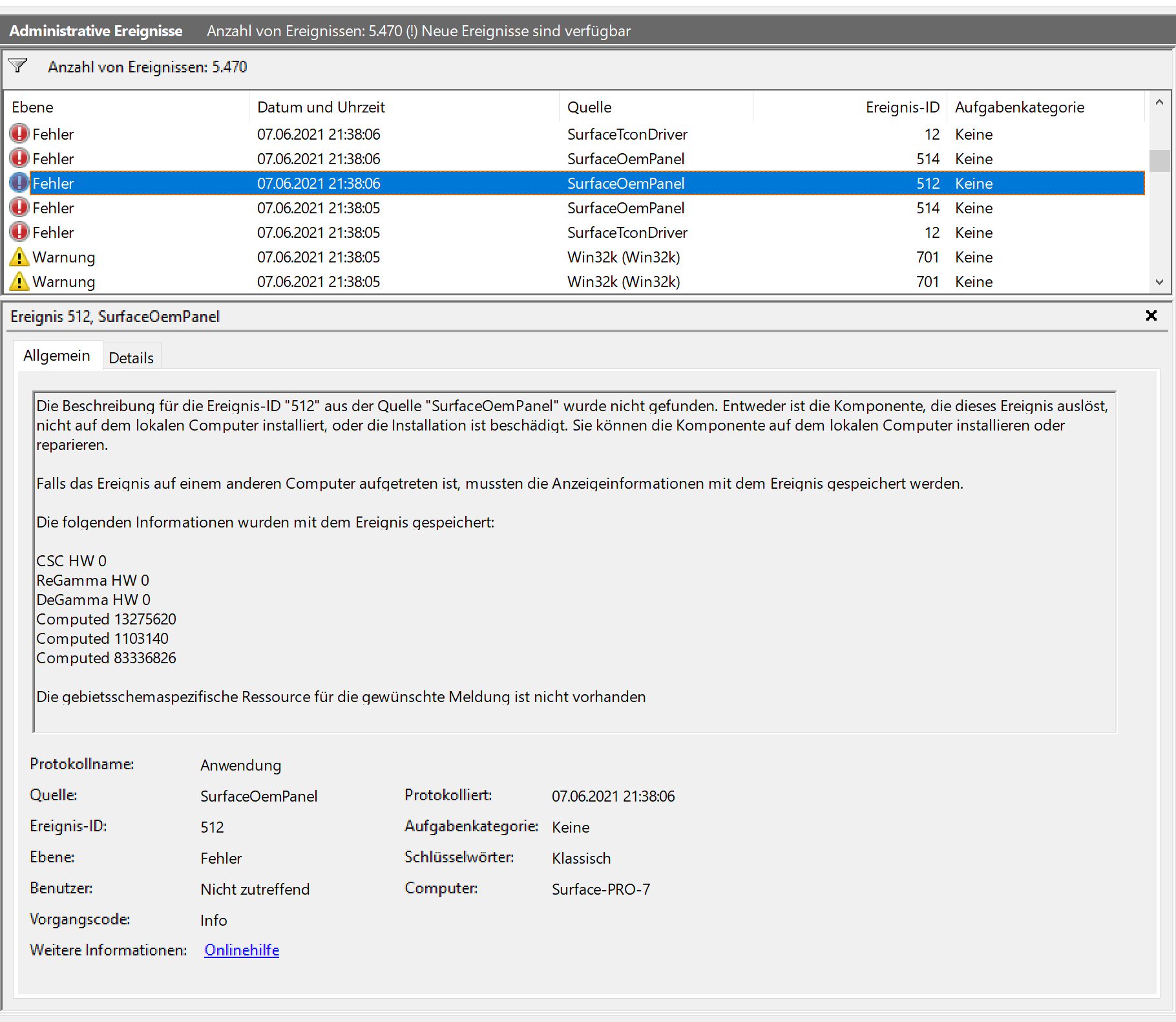Image resolution: width=1176 pixels, height=1022 pixels.
Task: Select SurfaceTconDriver event at 21:38:05
Action: pyautogui.click(x=575, y=232)
